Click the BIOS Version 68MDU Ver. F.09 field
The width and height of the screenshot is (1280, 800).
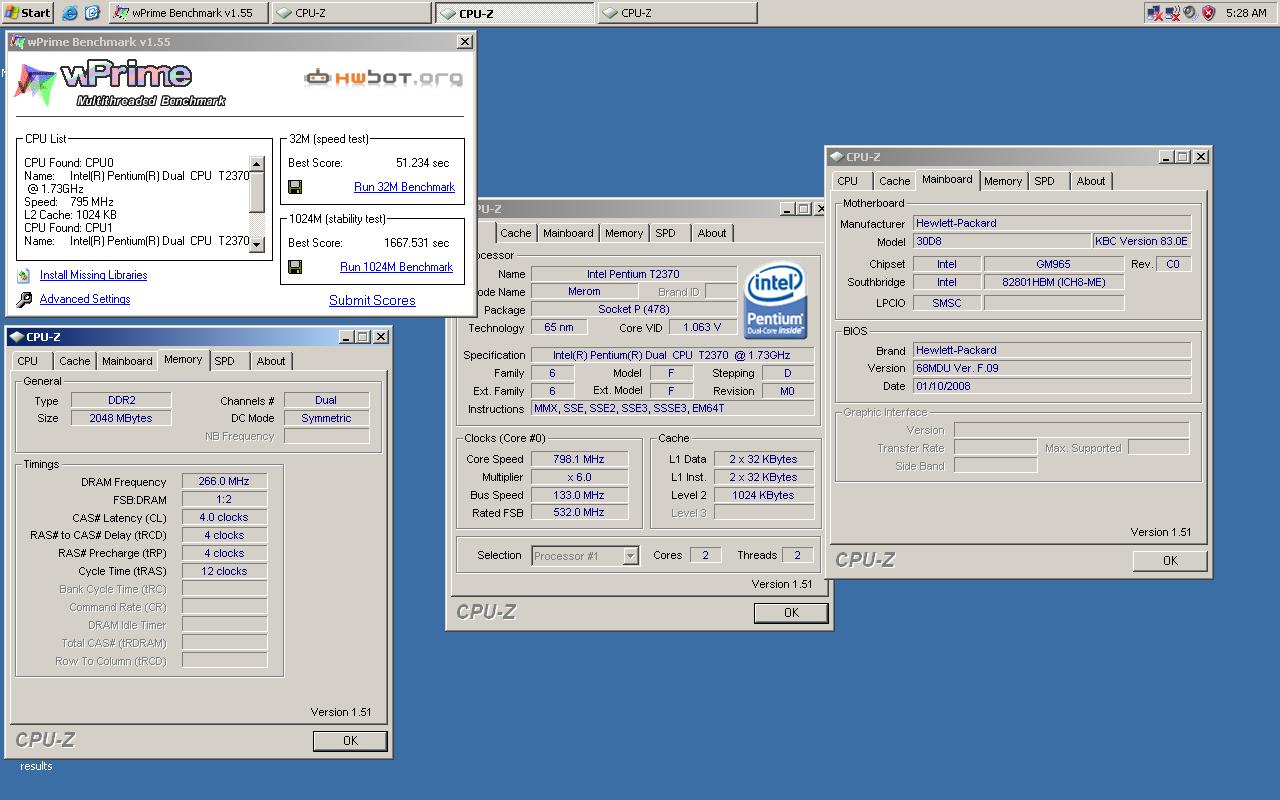tap(1052, 368)
